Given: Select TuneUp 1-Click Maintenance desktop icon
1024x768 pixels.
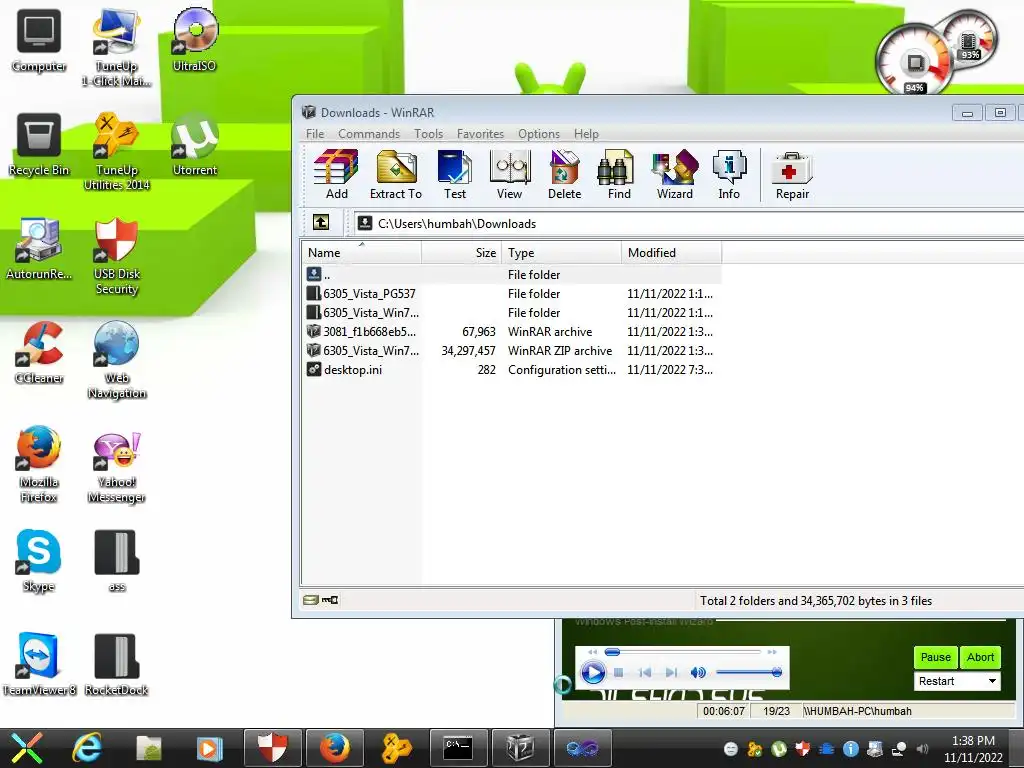Looking at the screenshot, I should tap(116, 48).
